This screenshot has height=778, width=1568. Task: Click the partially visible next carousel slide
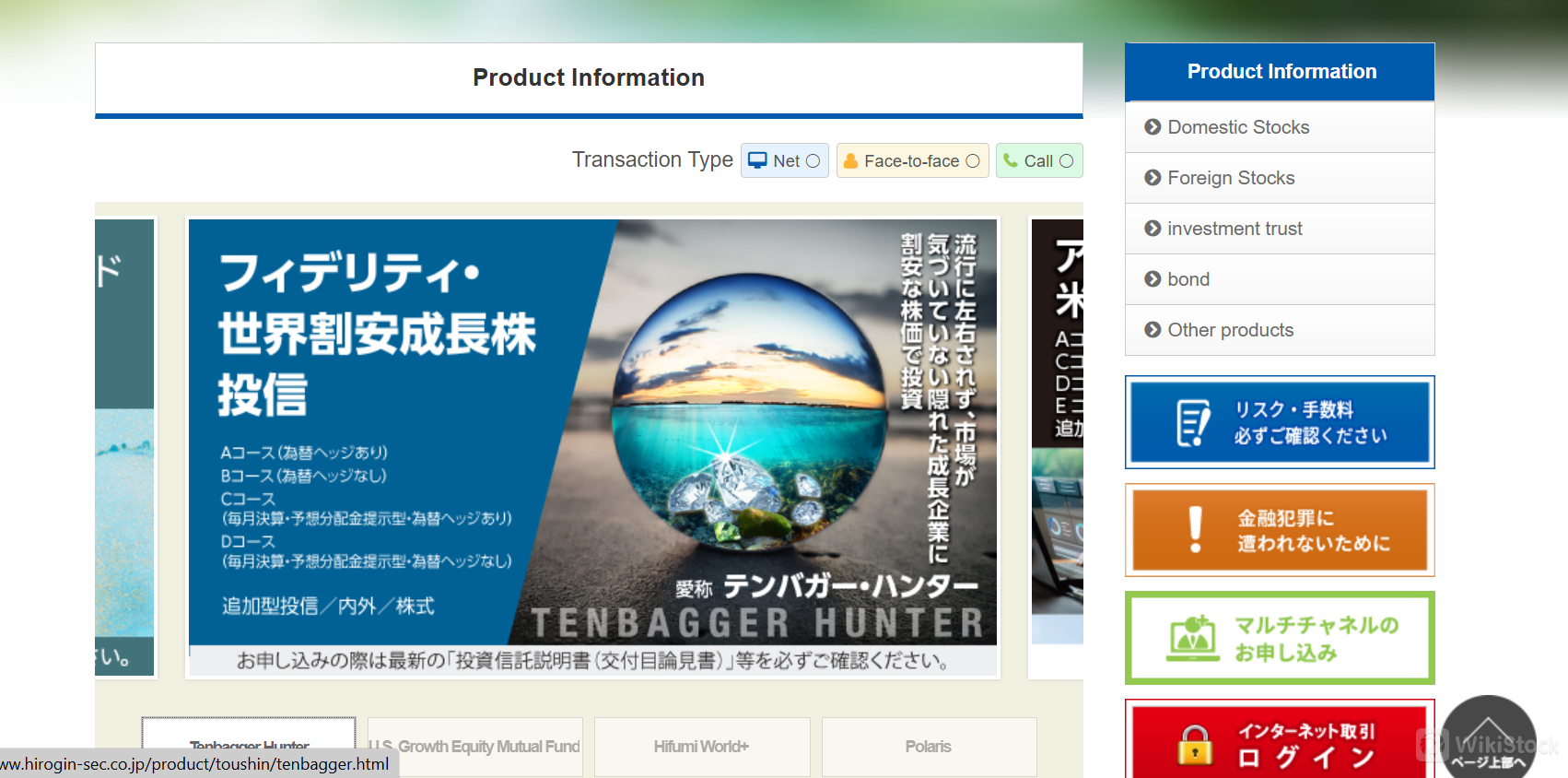click(1057, 448)
